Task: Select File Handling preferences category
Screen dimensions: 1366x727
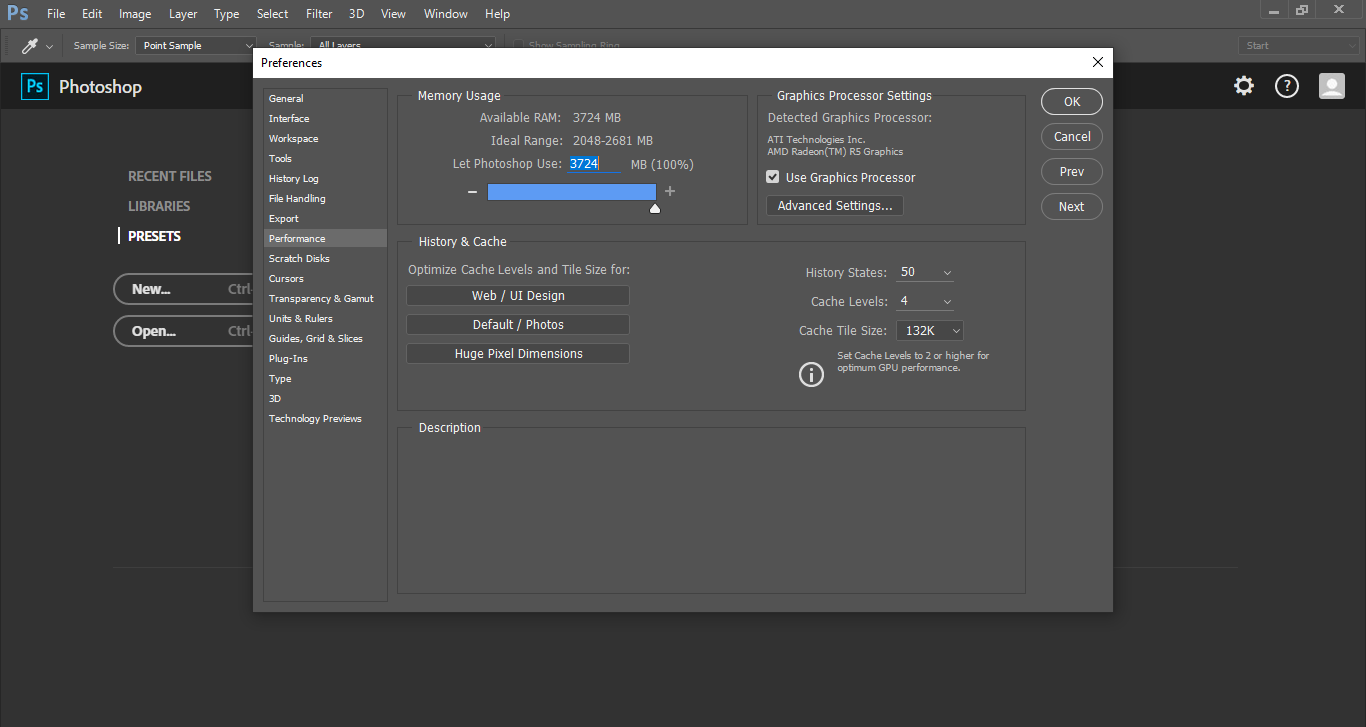Action: (325, 199)
